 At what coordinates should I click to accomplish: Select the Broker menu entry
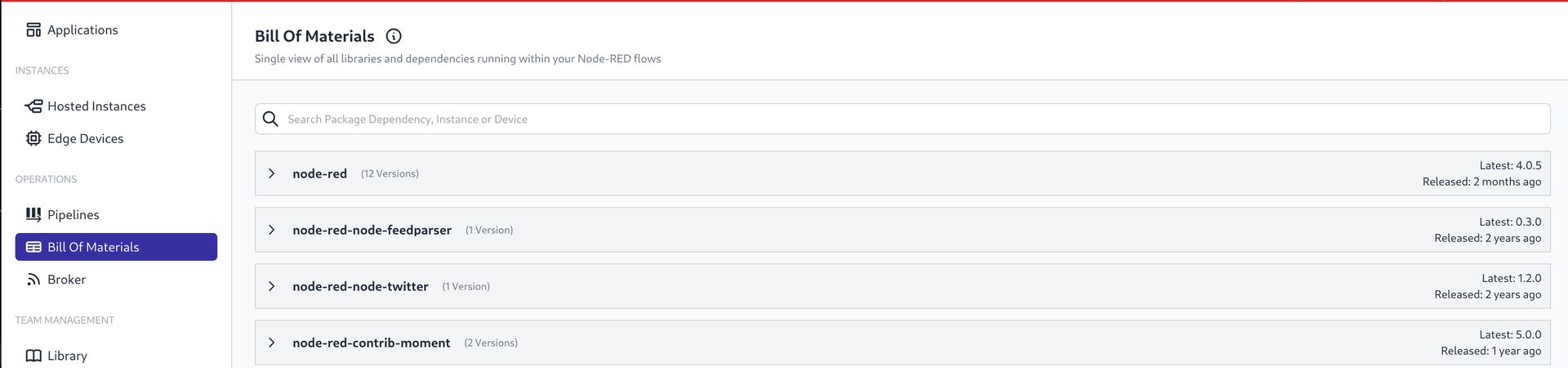tap(66, 280)
